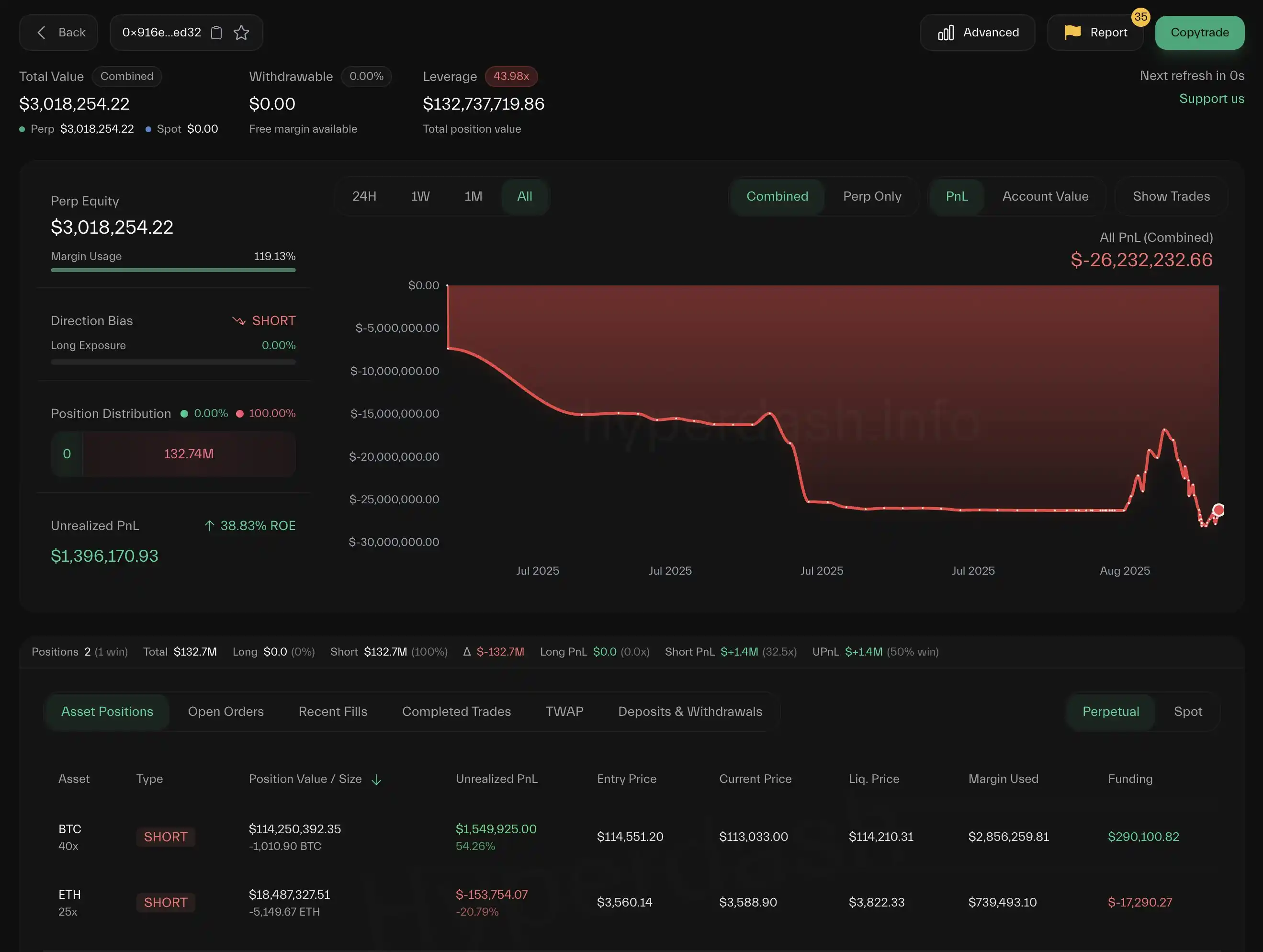1263x952 pixels.
Task: Click the BTC asset row name
Action: point(69,829)
